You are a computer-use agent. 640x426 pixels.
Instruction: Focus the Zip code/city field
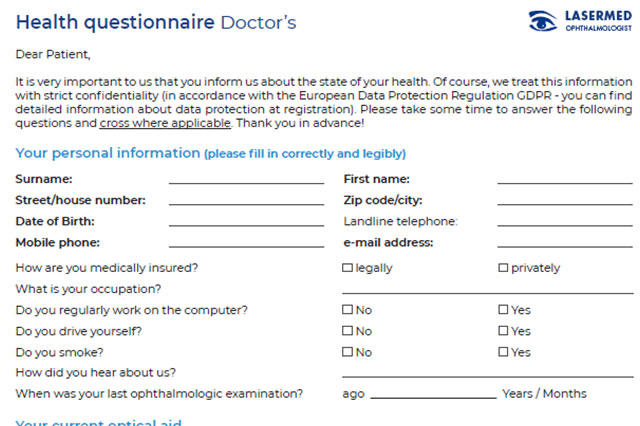564,201
